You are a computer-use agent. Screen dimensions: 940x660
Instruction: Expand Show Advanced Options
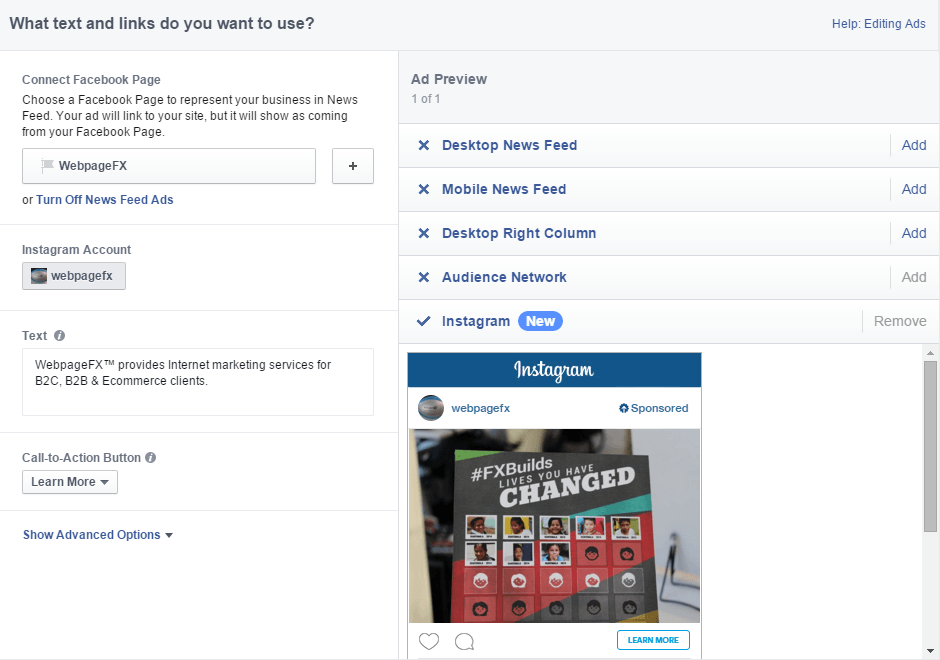pyautogui.click(x=98, y=535)
